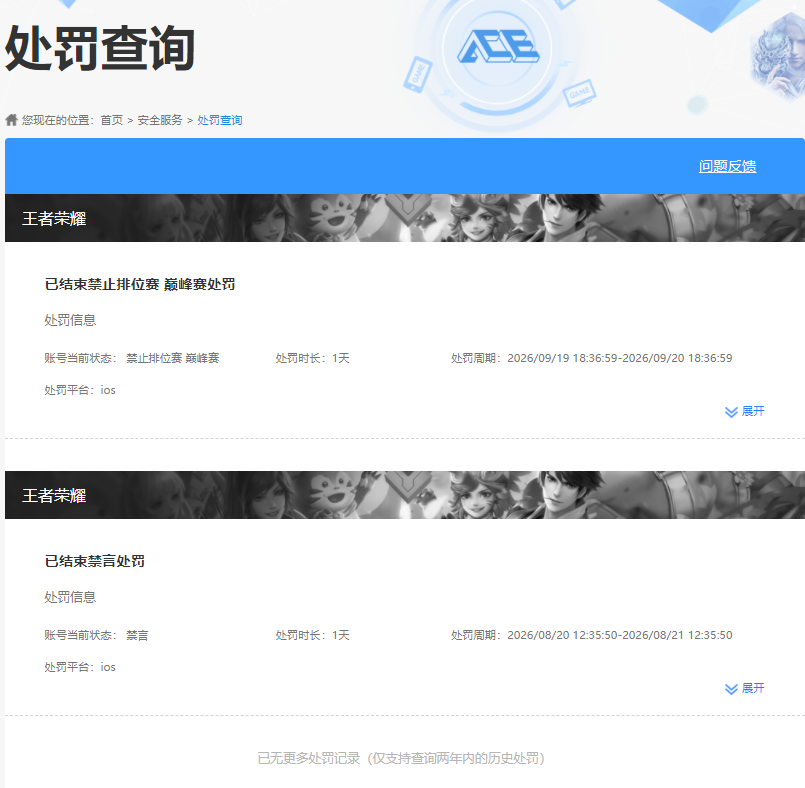Select the 已结束禁言处罚 heading
The height and width of the screenshot is (788, 805).
tap(94, 561)
